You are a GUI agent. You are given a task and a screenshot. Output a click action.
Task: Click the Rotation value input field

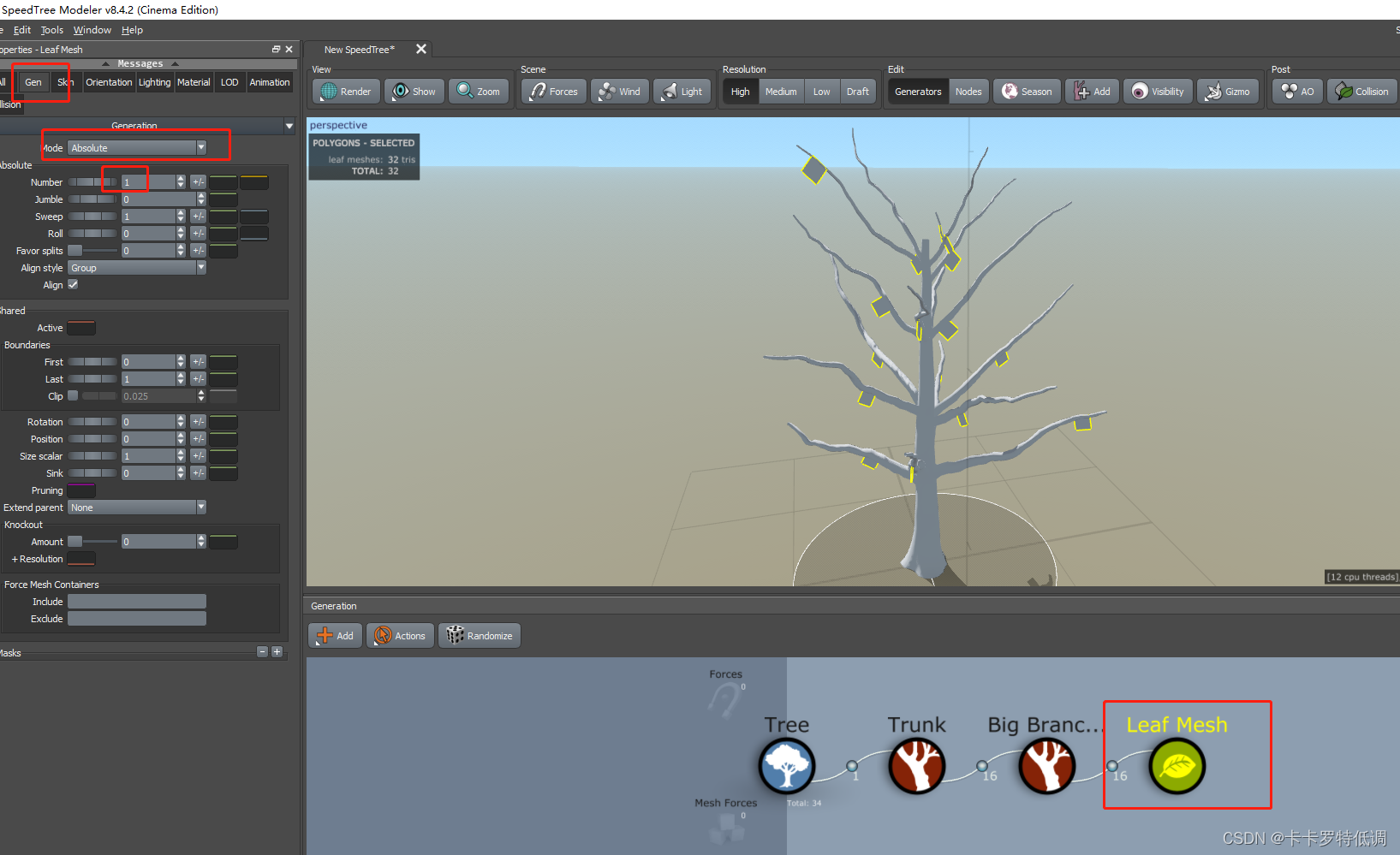tap(148, 421)
